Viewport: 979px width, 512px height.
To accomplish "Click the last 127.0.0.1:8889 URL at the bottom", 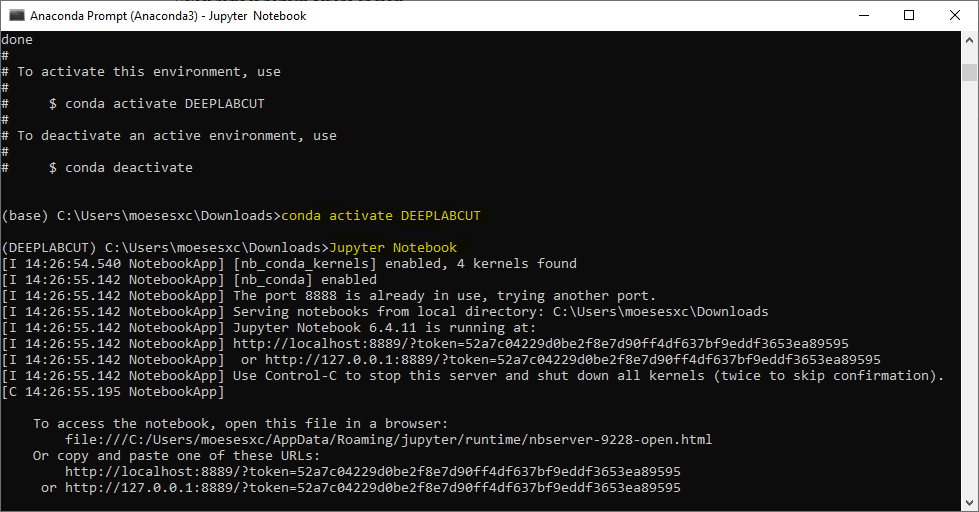I will [x=373, y=488].
